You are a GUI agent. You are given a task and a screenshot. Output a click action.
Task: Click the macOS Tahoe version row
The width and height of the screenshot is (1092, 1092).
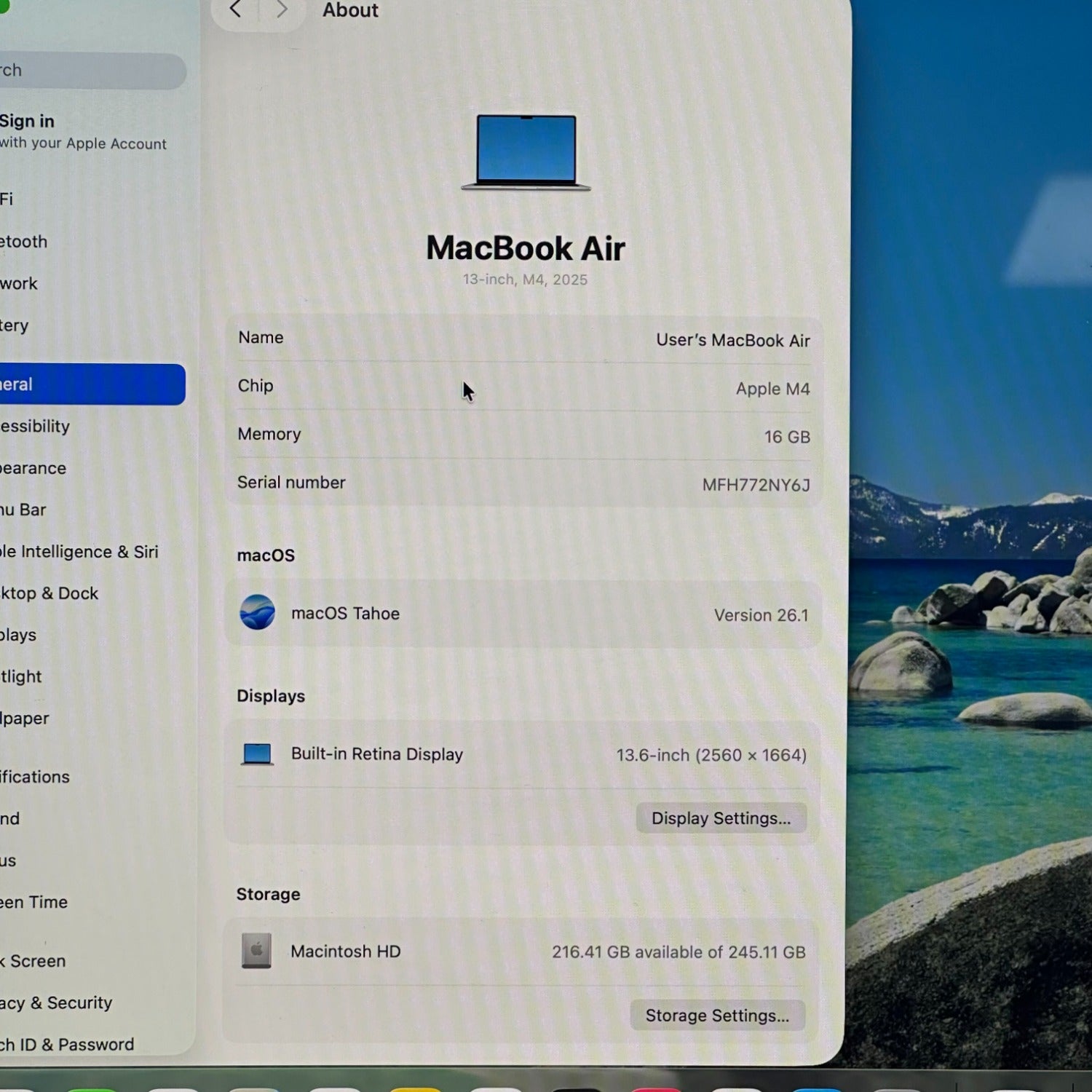tap(524, 614)
